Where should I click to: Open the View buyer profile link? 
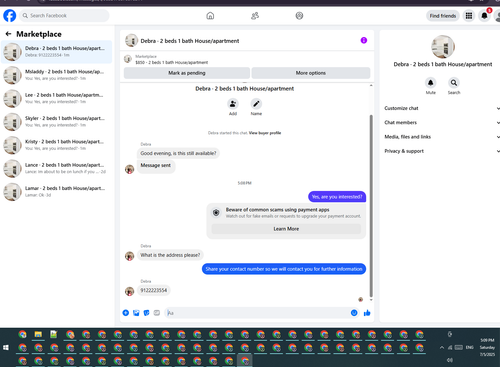click(265, 133)
